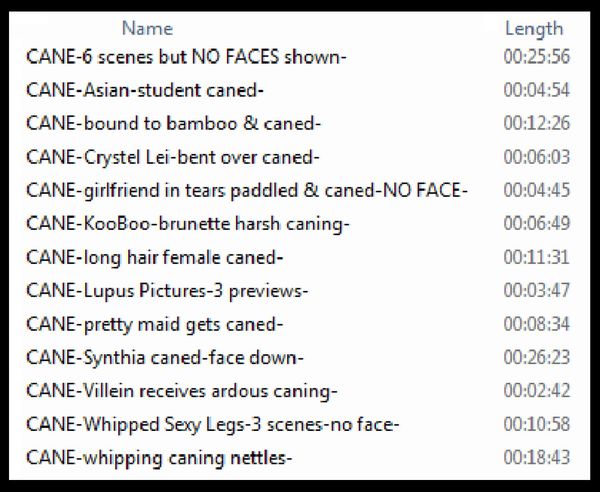Click the 00:25:56 length value
The height and width of the screenshot is (492, 600).
click(x=536, y=57)
